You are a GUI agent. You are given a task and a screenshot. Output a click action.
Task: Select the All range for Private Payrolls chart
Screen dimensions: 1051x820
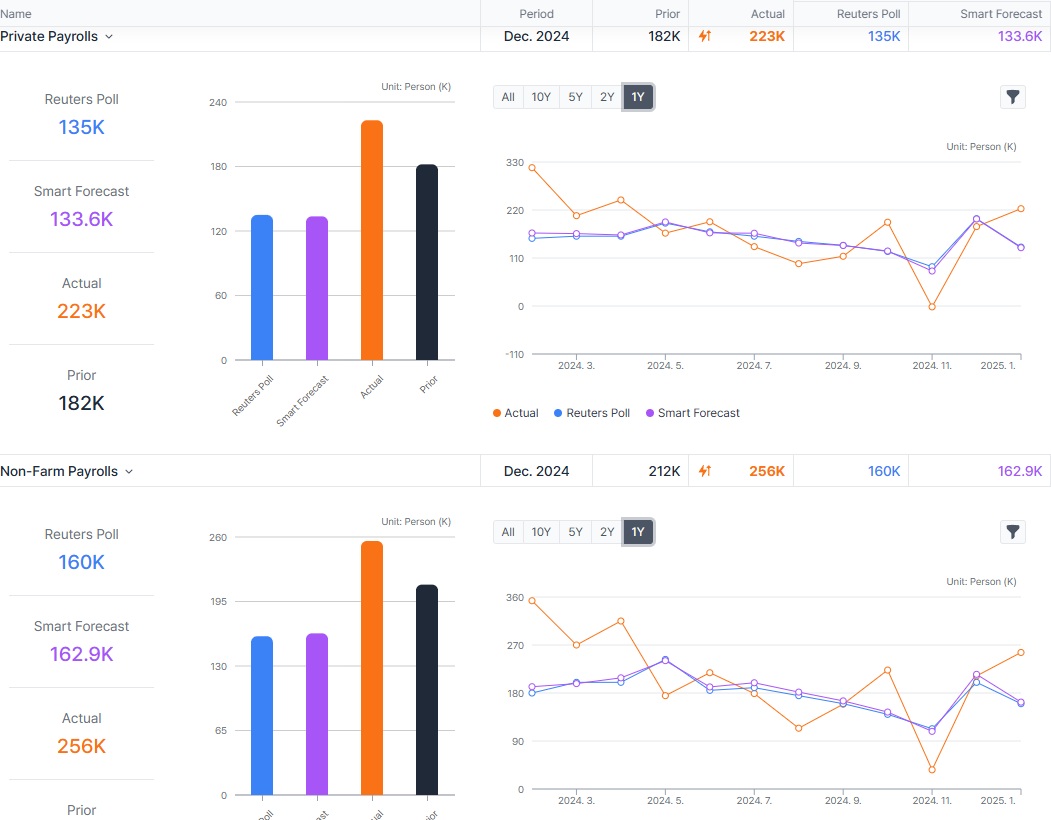tap(508, 97)
